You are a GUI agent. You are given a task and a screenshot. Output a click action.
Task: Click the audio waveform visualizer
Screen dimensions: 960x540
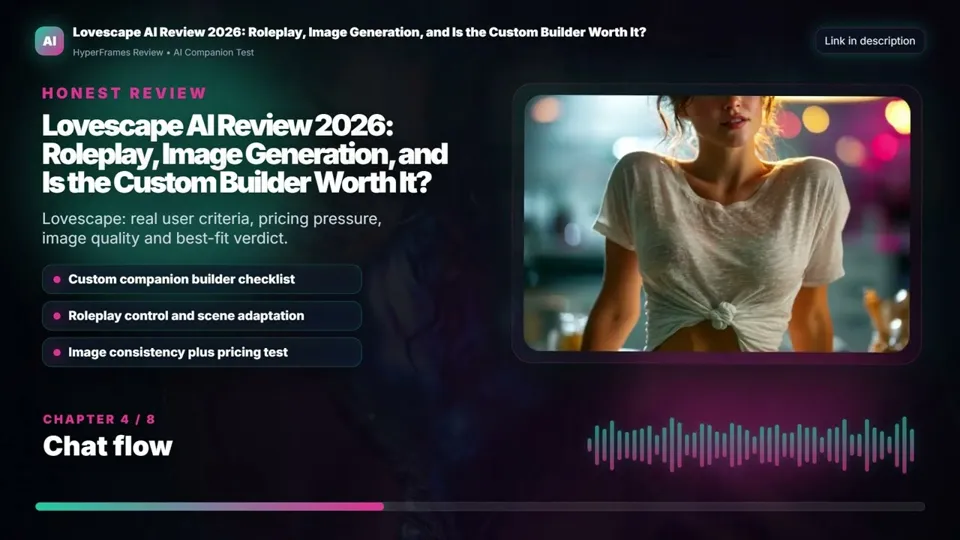[751, 444]
